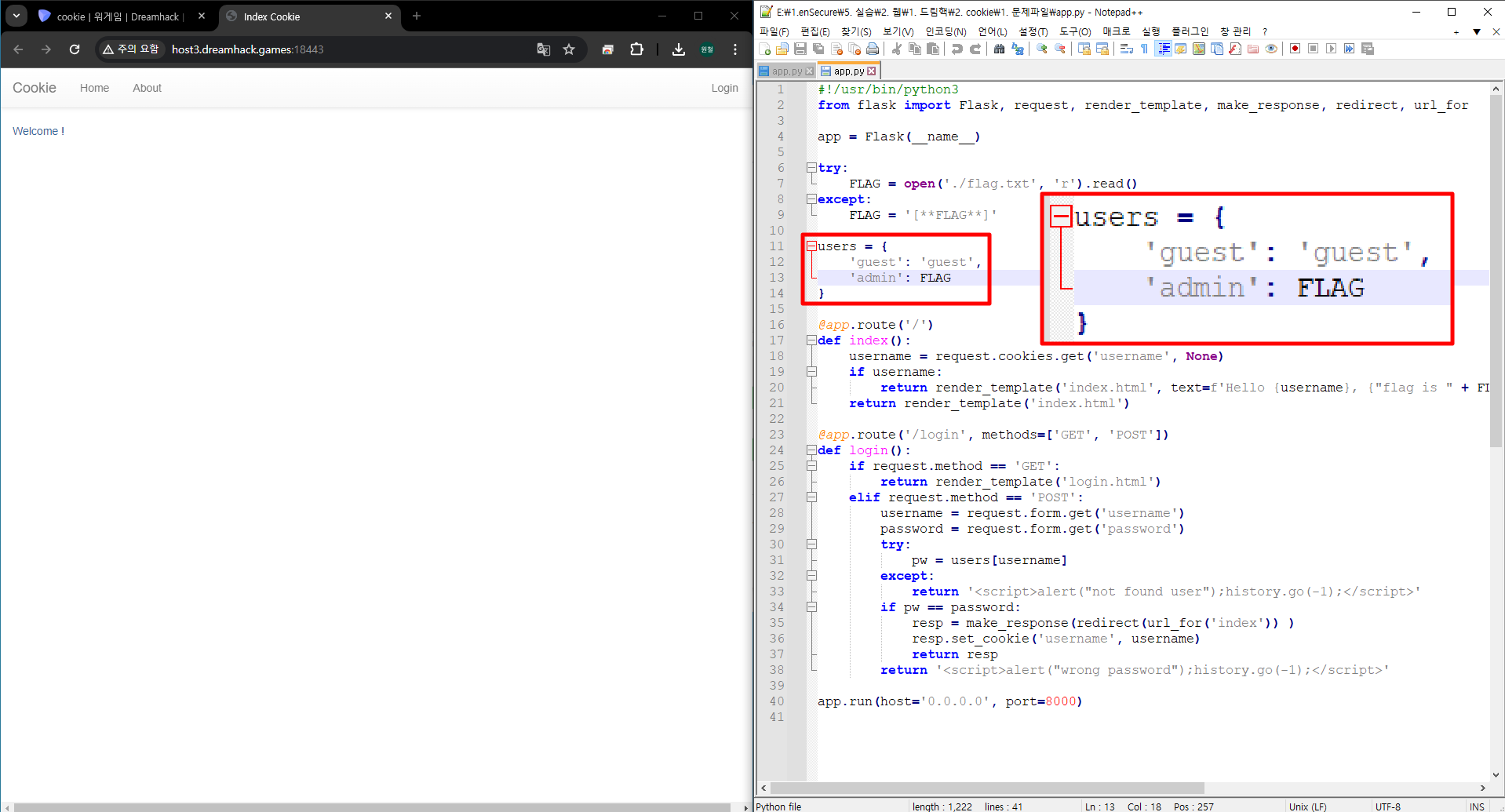Image resolution: width=1505 pixels, height=812 pixels.
Task: Collapse elif request.method fold marker at line 27
Action: tap(811, 497)
